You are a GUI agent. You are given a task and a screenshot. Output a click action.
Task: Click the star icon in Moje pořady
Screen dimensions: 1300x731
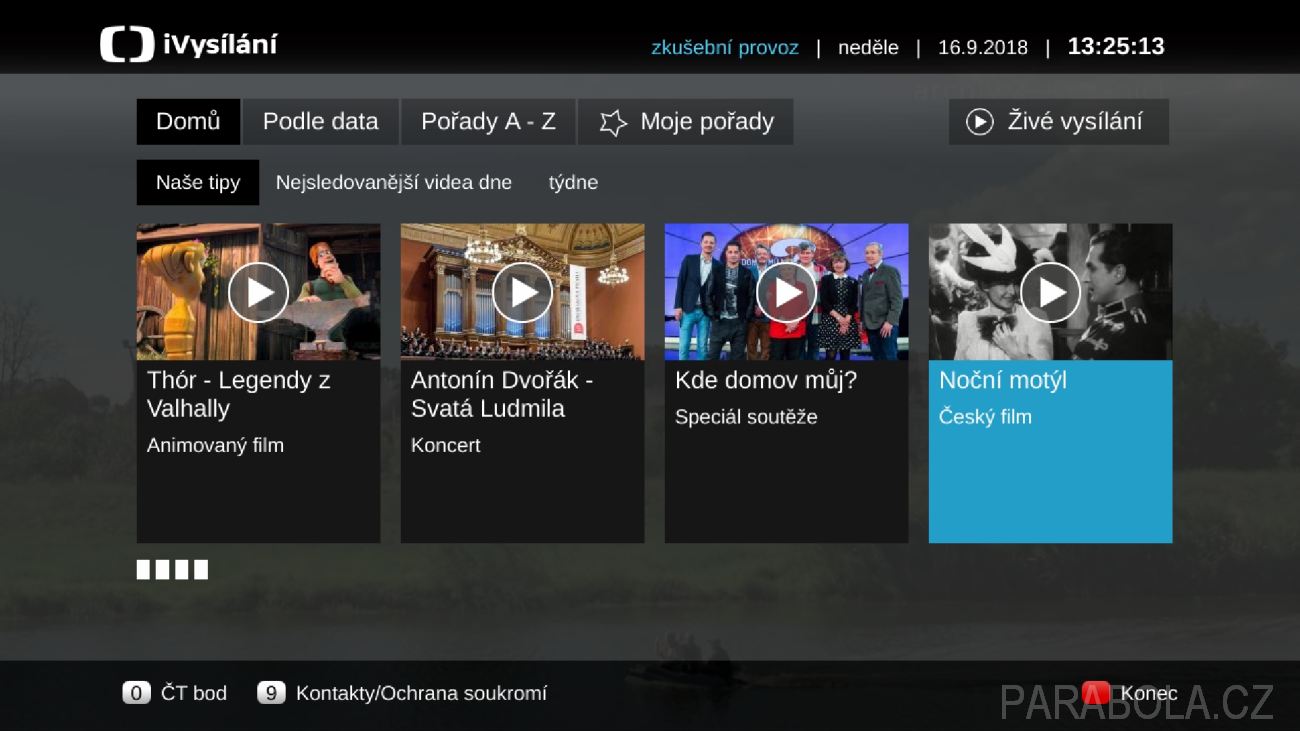tap(613, 122)
